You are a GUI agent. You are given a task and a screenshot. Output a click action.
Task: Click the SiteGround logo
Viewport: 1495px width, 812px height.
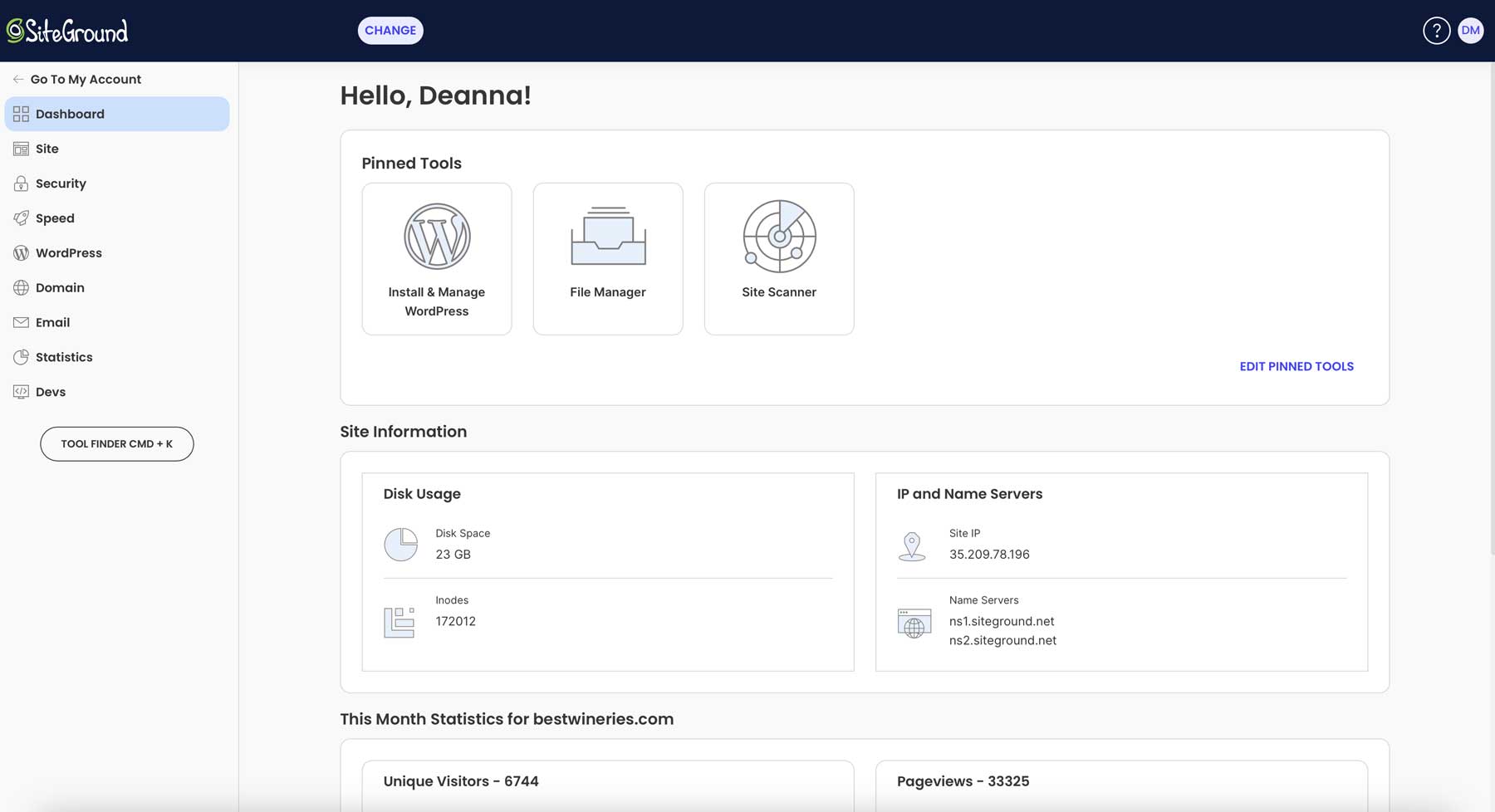click(x=68, y=30)
